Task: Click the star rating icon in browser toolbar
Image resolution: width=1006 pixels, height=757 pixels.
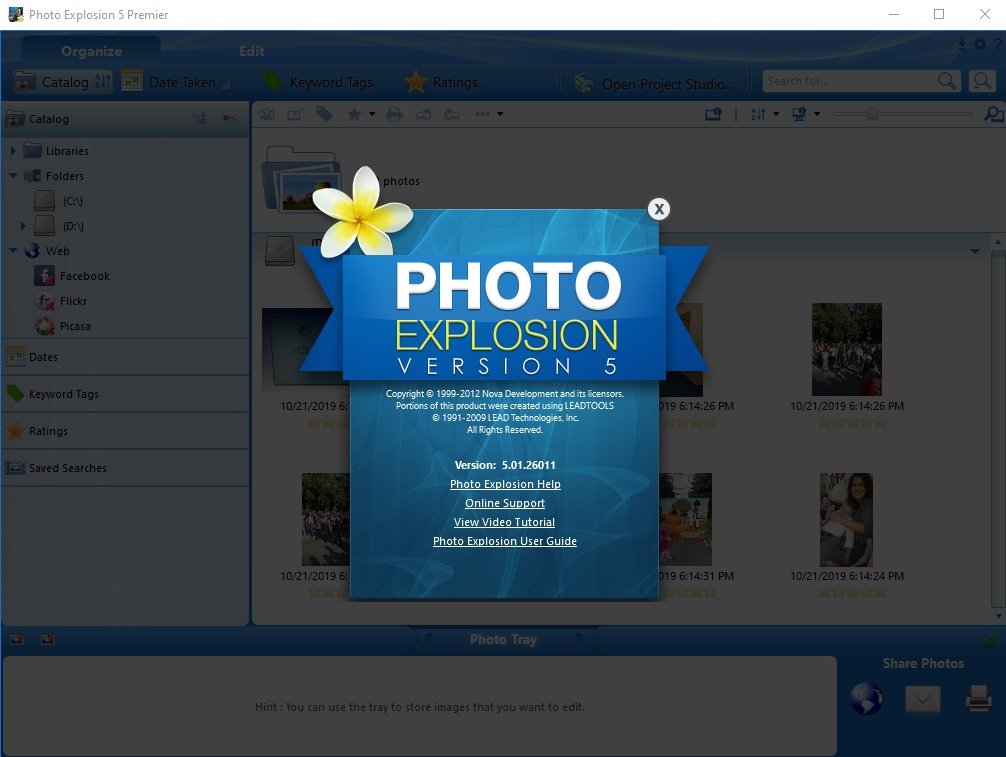Action: pos(354,114)
